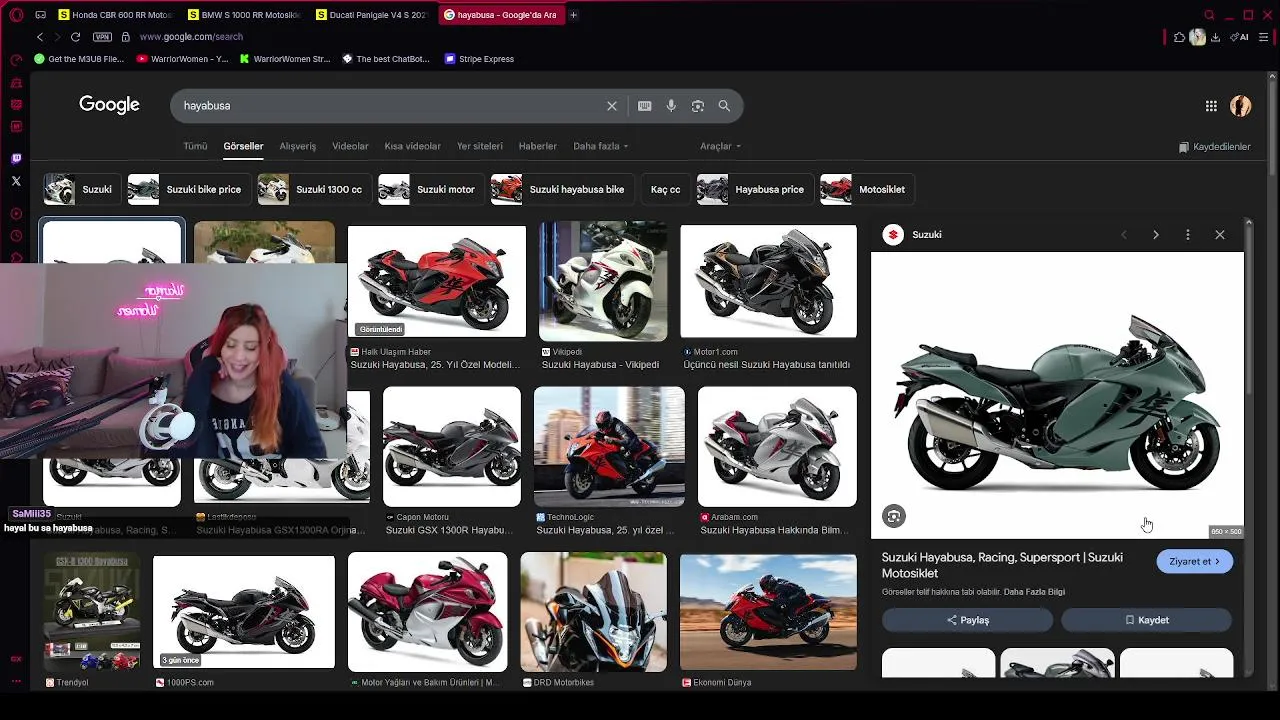
Task: Search inside the image with Lens button
Action: pos(894,516)
